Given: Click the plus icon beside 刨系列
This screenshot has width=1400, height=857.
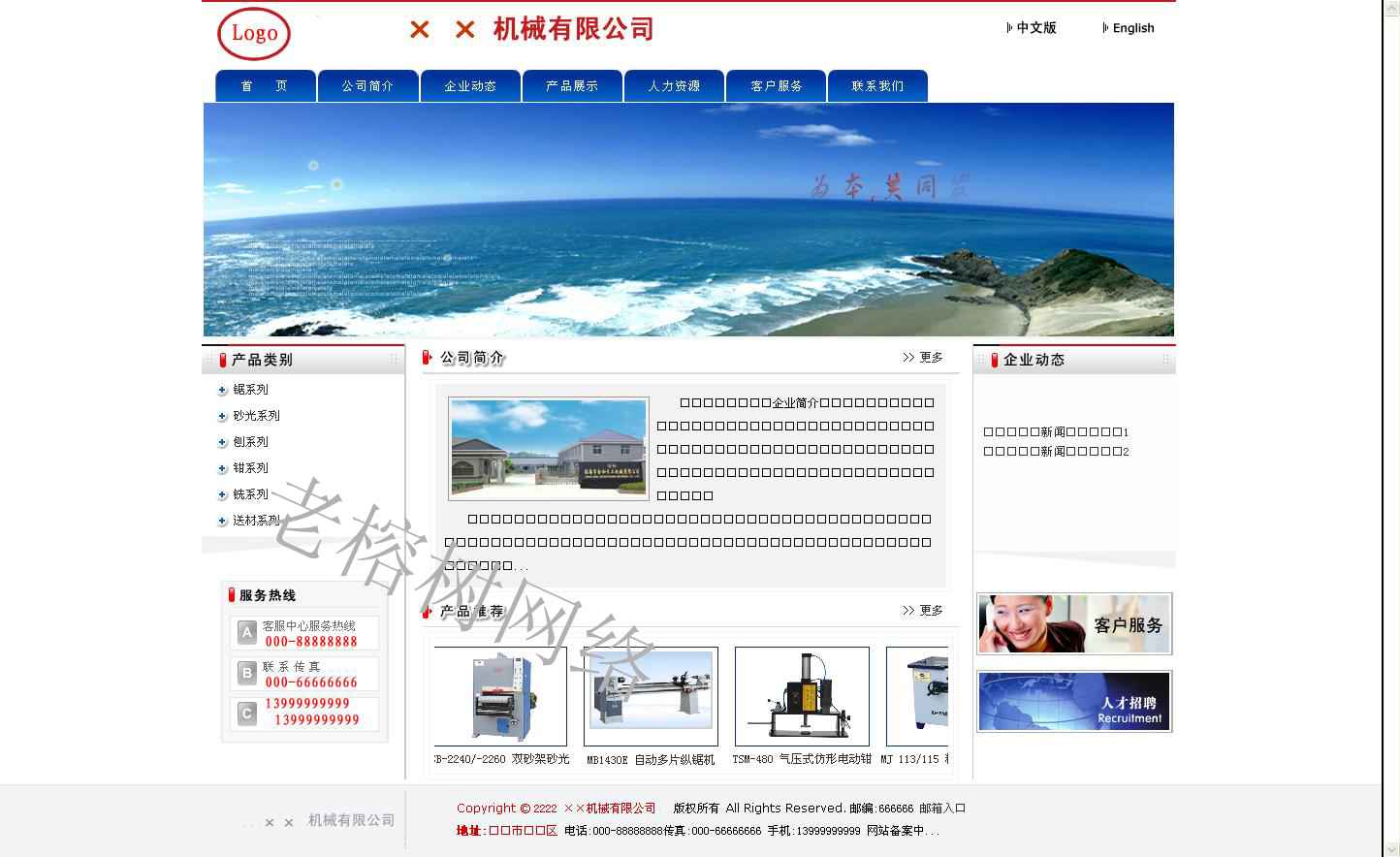Looking at the screenshot, I should pos(222,442).
